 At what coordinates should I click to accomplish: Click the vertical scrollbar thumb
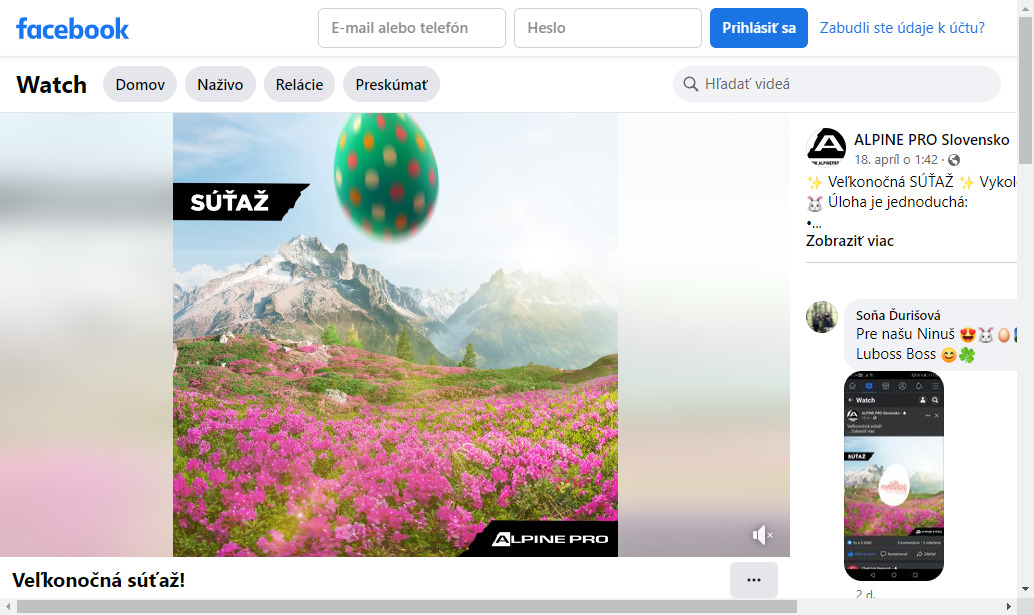[1025, 90]
